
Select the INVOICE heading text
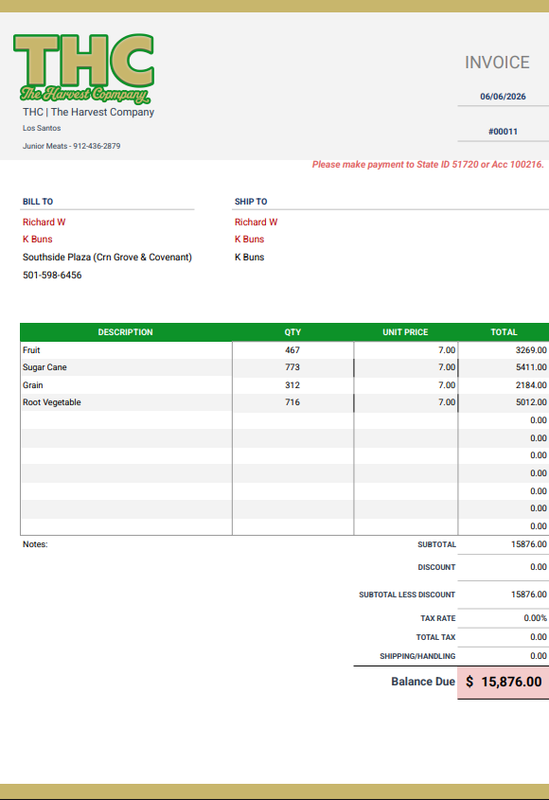(497, 62)
